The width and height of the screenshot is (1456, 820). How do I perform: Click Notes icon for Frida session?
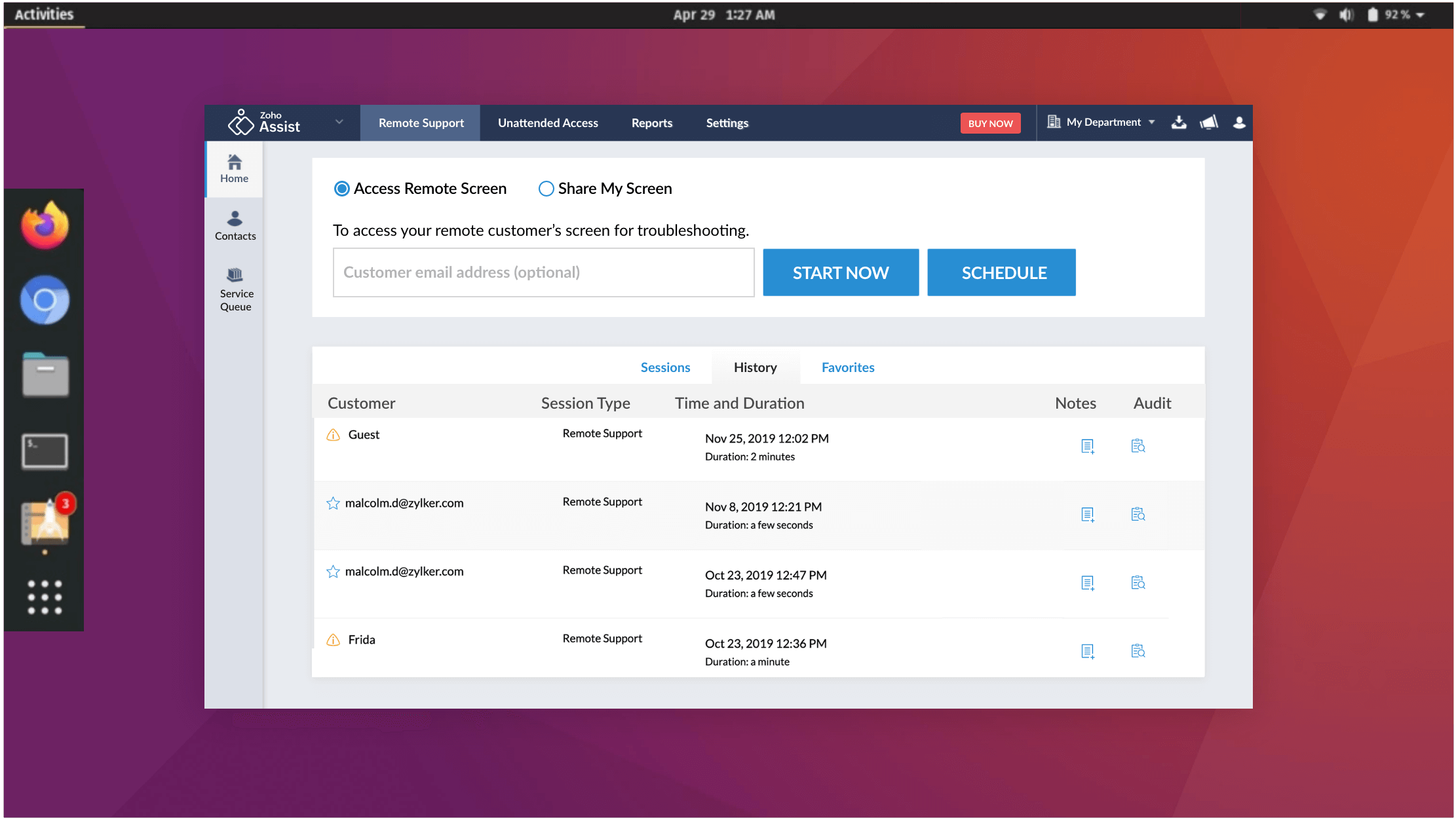point(1087,650)
